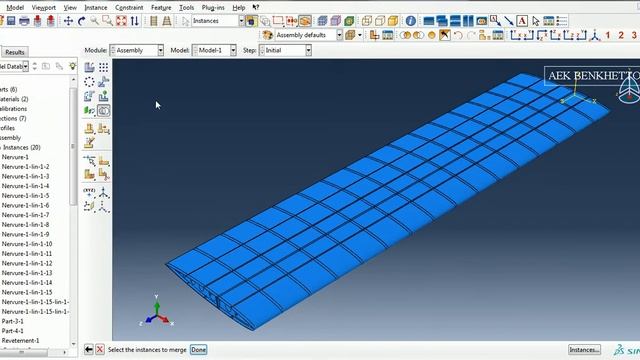Click the model tree vertical scrollbar
This screenshot has width=640, height=360.
pos(73,147)
